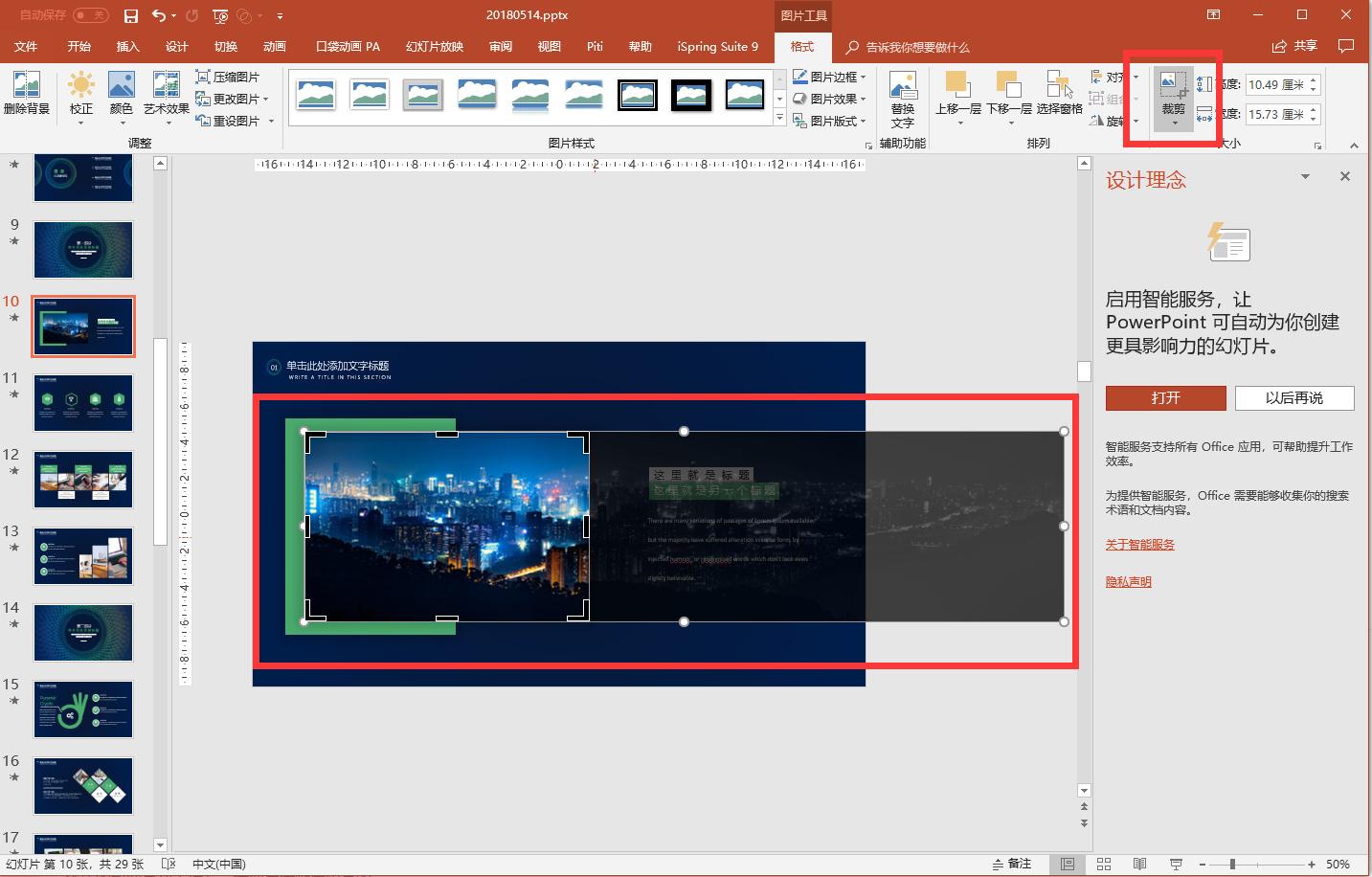The width and height of the screenshot is (1372, 877).
Task: Click the zoom slider in the status bar
Action: click(x=1232, y=864)
